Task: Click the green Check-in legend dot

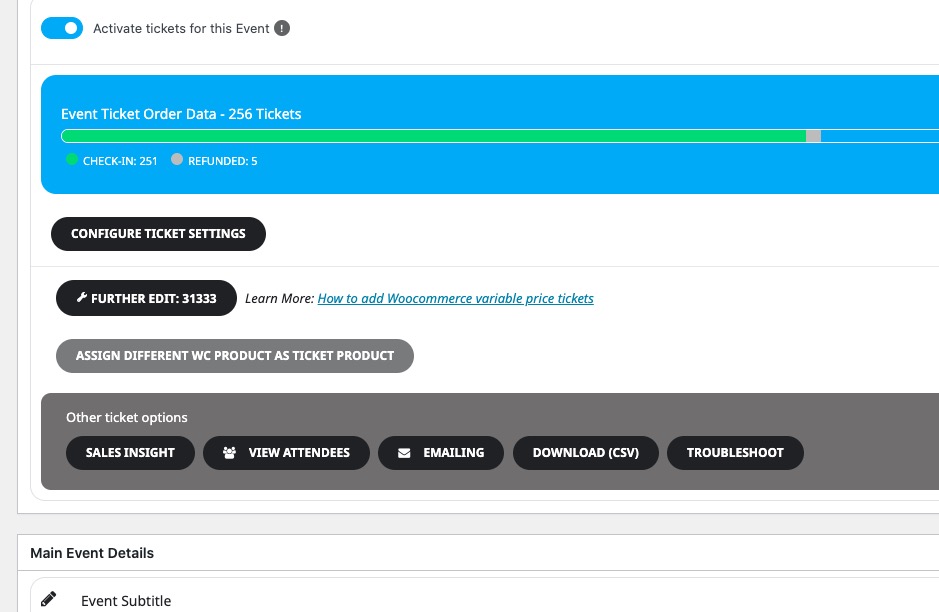Action: pos(72,159)
